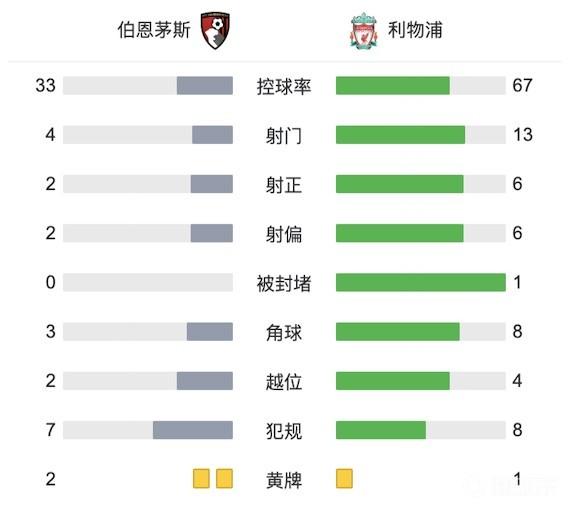Click Liverpool's possession value 67
The height and width of the screenshot is (508, 568).
(522, 86)
